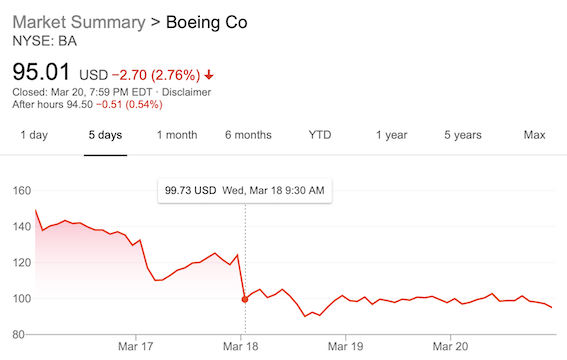Image resolution: width=567 pixels, height=360 pixels.
Task: Show the YTD chart range
Action: click(320, 135)
